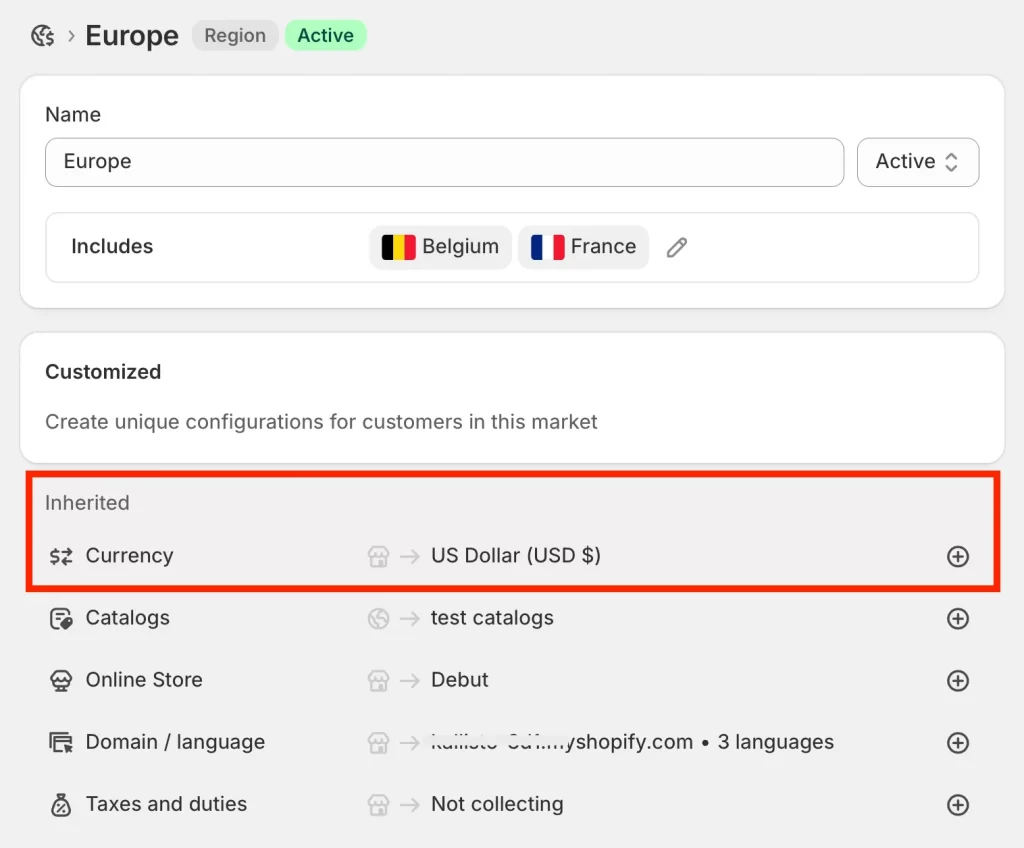Click the Online Store storefront icon

[61, 681]
